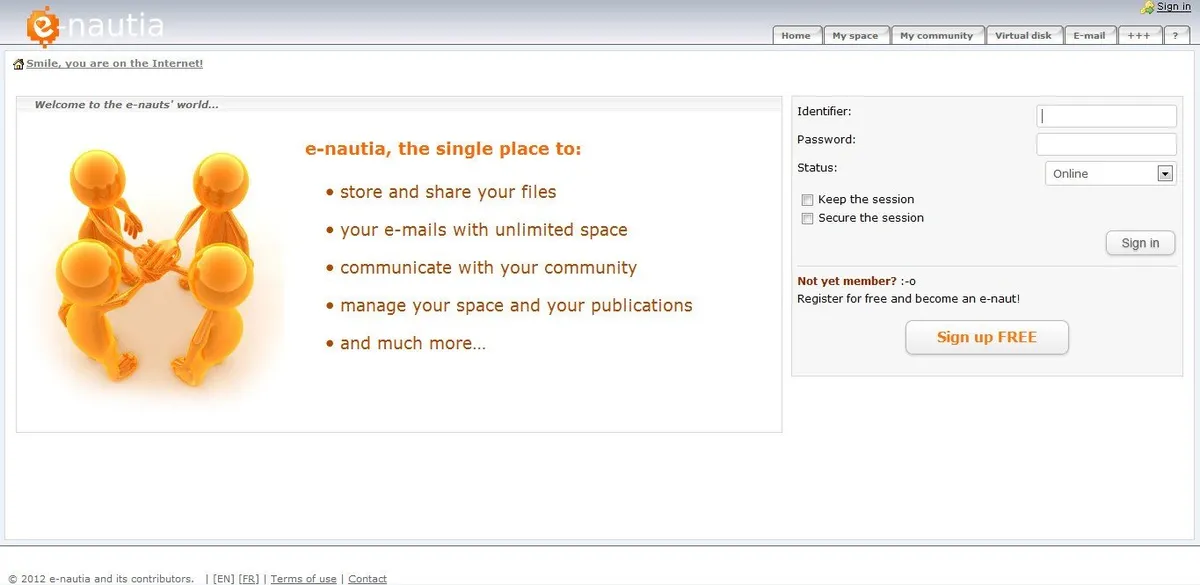Click 'and much more…' text
1200x585 pixels.
coord(413,344)
